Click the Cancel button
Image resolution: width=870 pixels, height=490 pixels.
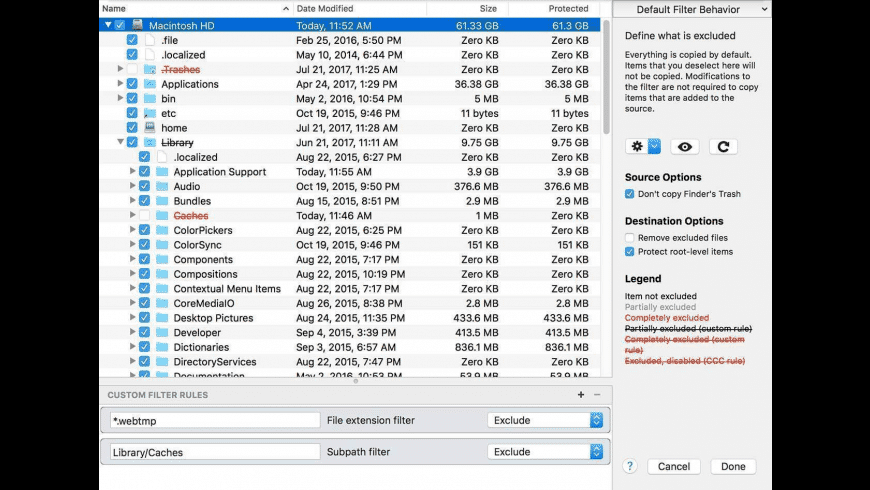point(674,466)
